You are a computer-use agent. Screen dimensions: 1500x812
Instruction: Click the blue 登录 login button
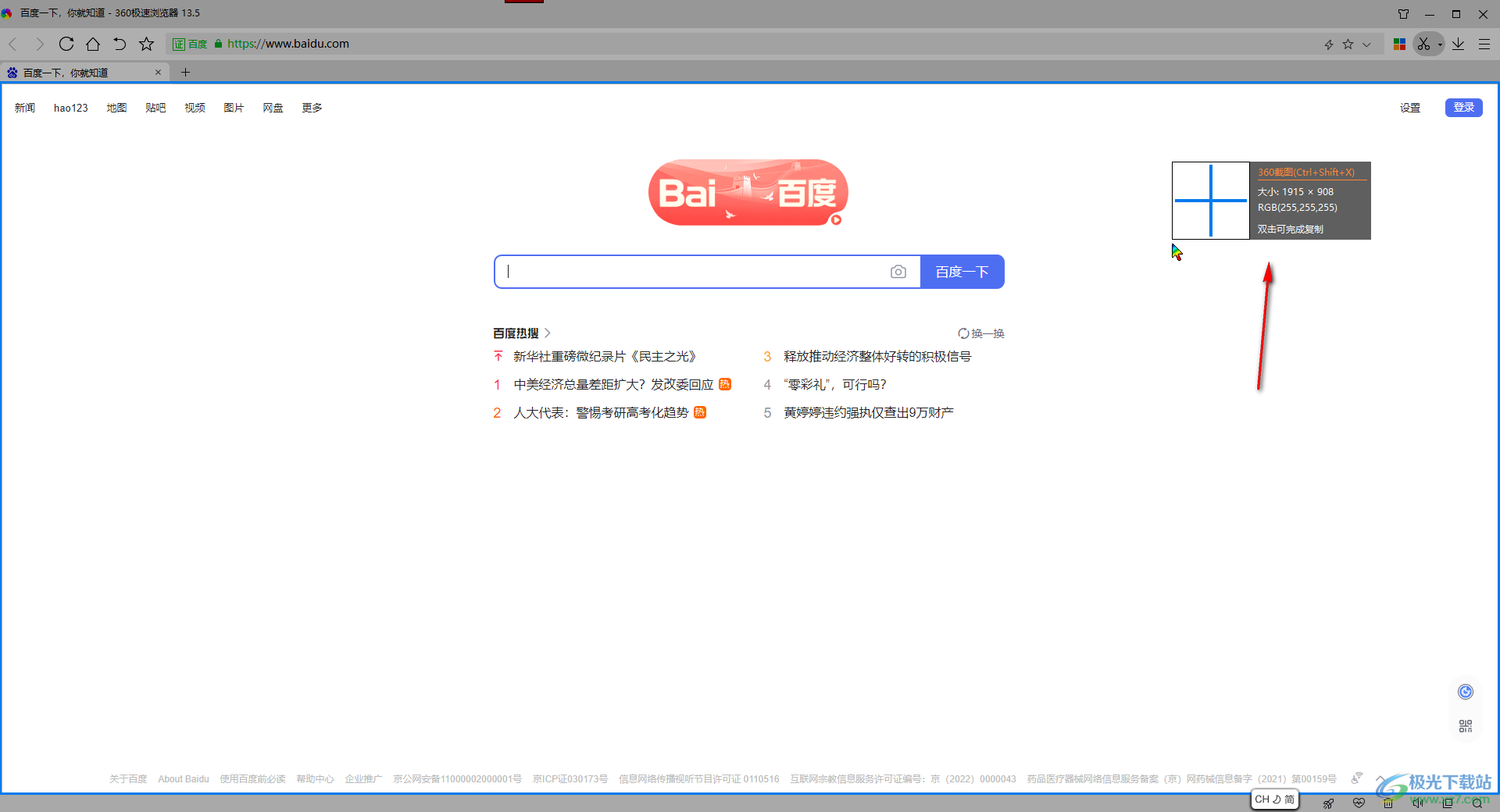click(1464, 108)
